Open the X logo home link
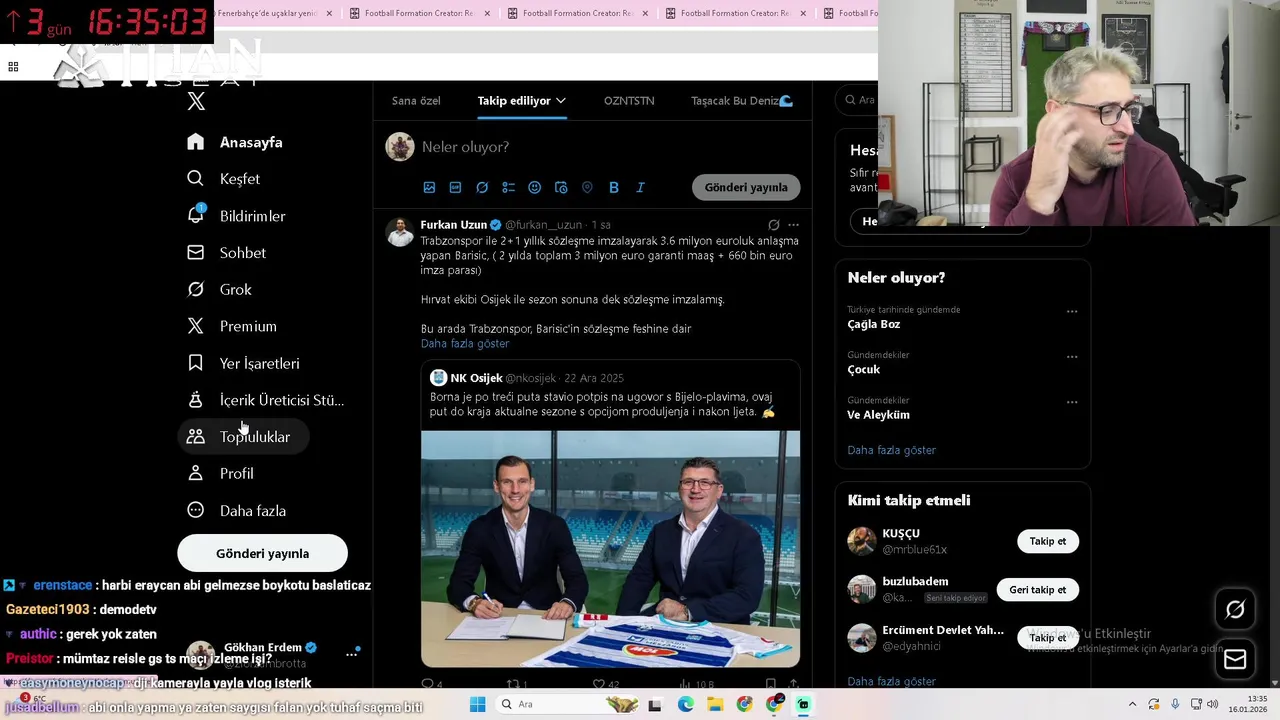Screen dimensions: 1280x720 tap(196, 101)
